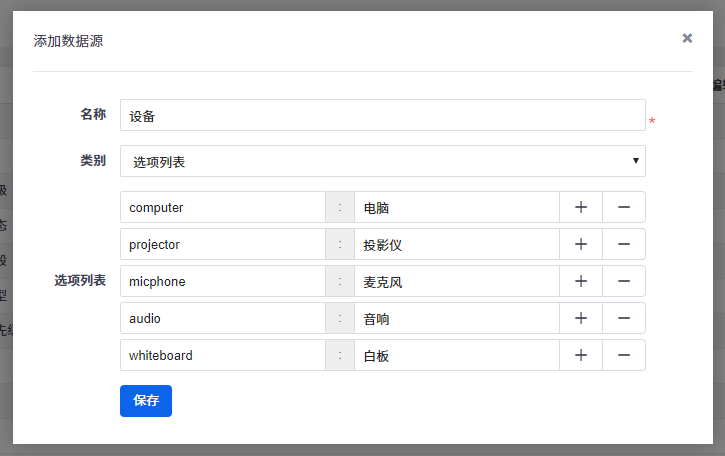Click the 保存 button
Viewport: 725px width, 456px height.
(146, 400)
